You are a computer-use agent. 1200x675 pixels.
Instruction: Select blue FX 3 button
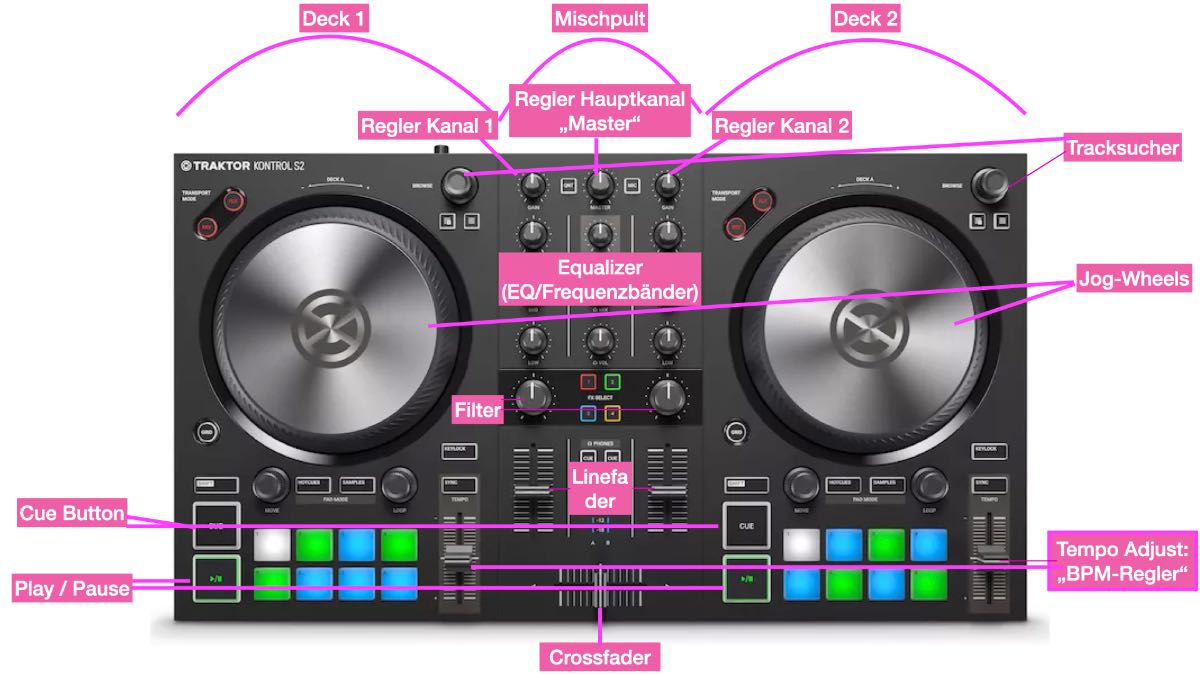(x=588, y=413)
